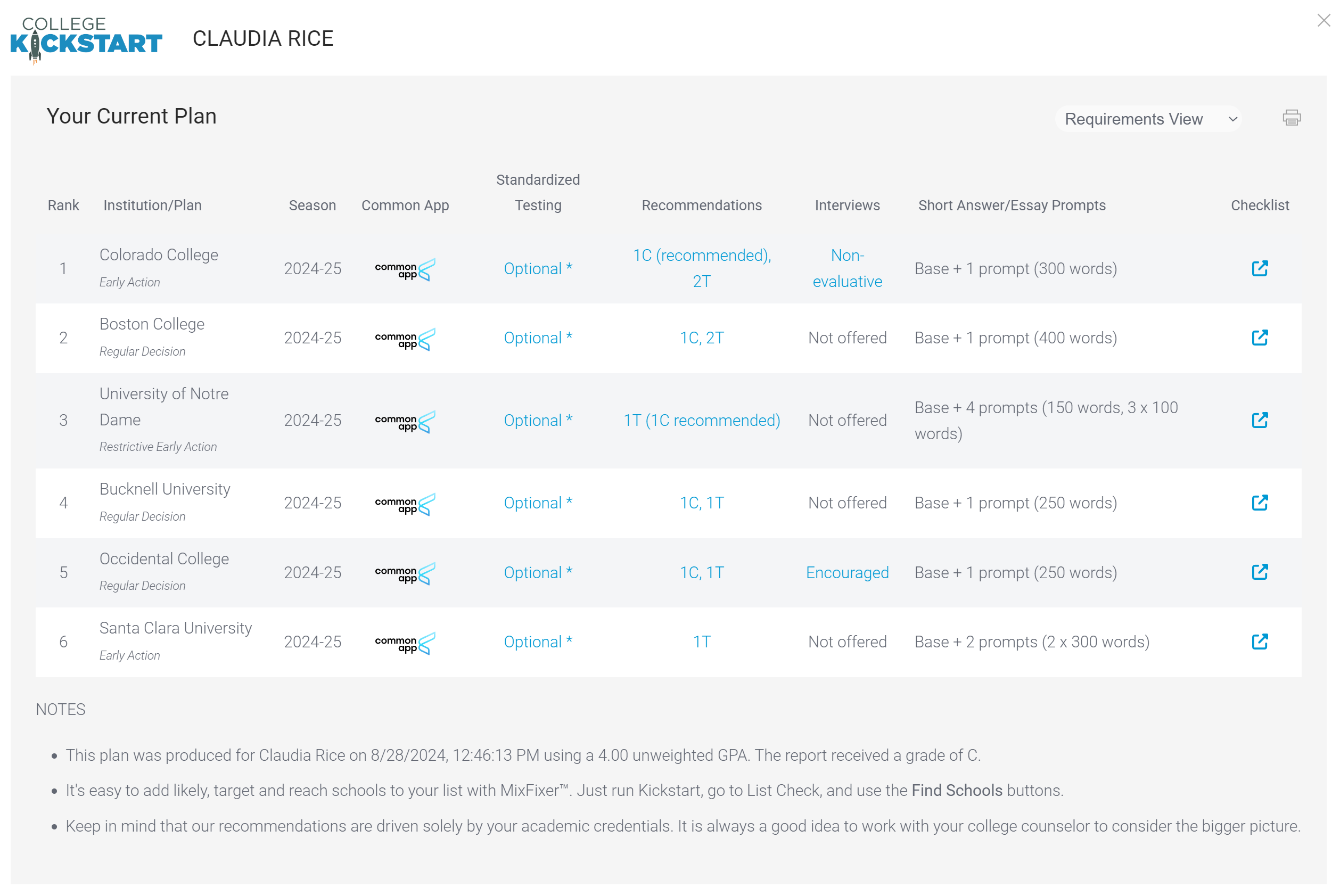1340x896 pixels.
Task: Click Common App logo for Santa Clara
Action: (x=405, y=643)
